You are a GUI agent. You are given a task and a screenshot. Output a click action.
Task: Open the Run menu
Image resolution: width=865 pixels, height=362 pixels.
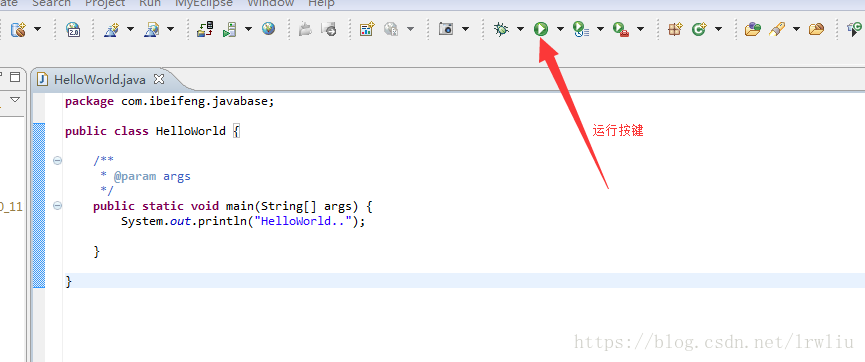coord(150,3)
